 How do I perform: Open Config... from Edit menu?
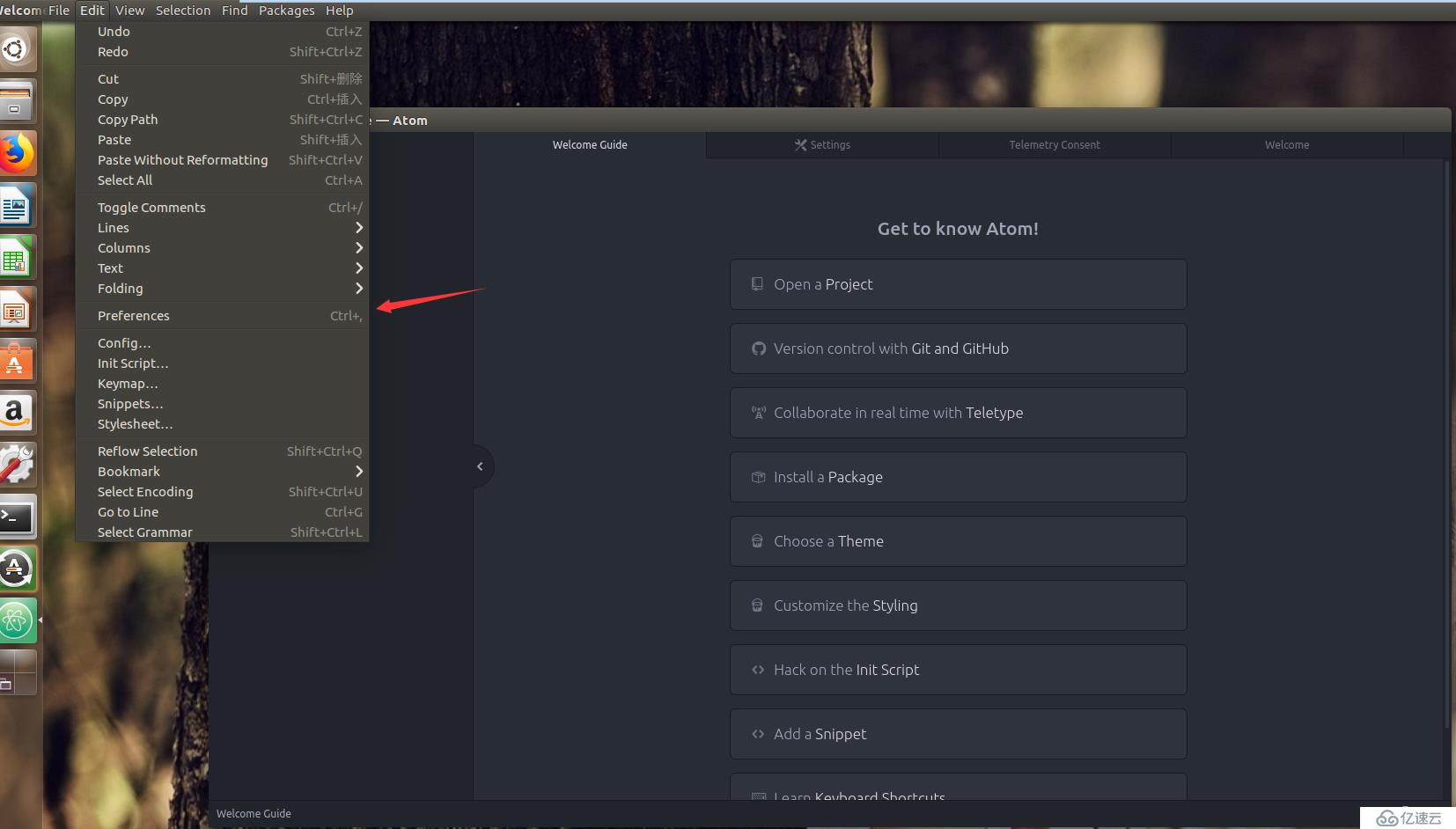pos(222,343)
